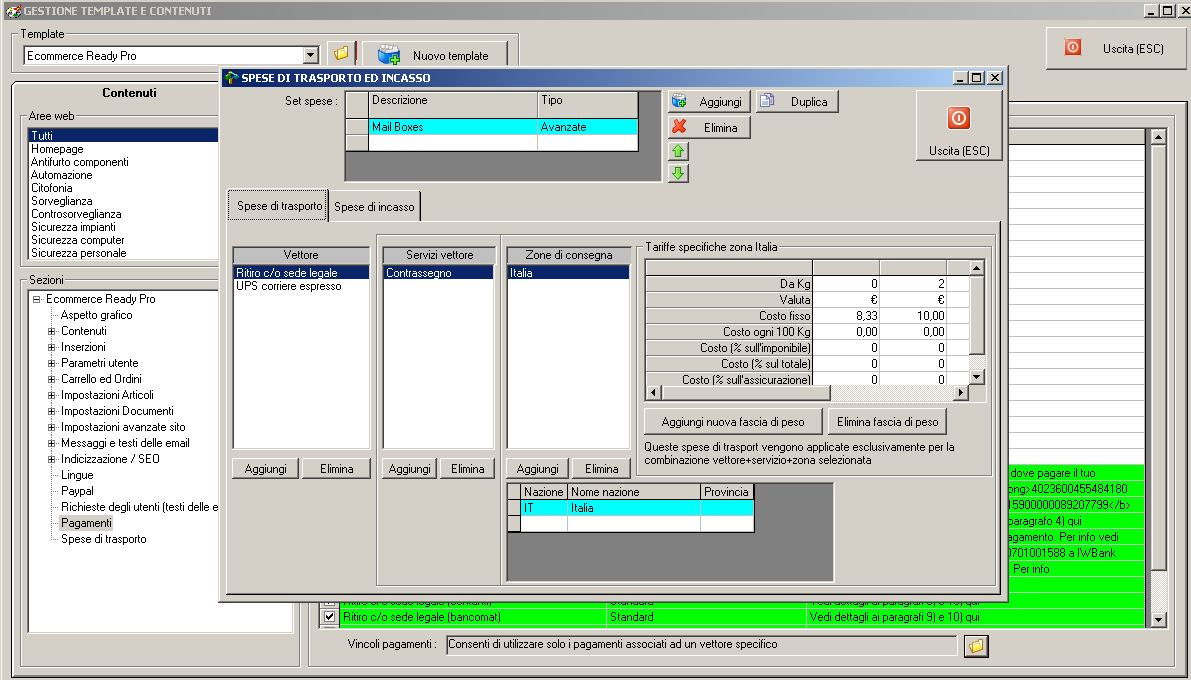Move set spese up with green arrow

679,151
